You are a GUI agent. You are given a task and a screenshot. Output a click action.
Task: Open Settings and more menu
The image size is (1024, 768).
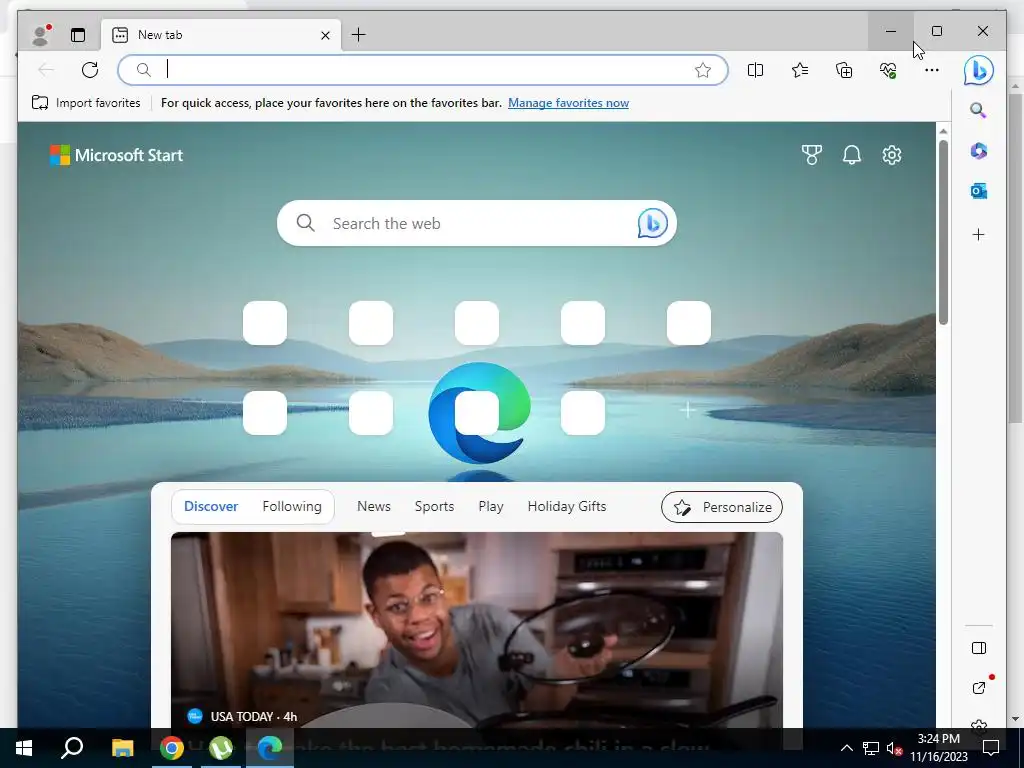coord(932,70)
